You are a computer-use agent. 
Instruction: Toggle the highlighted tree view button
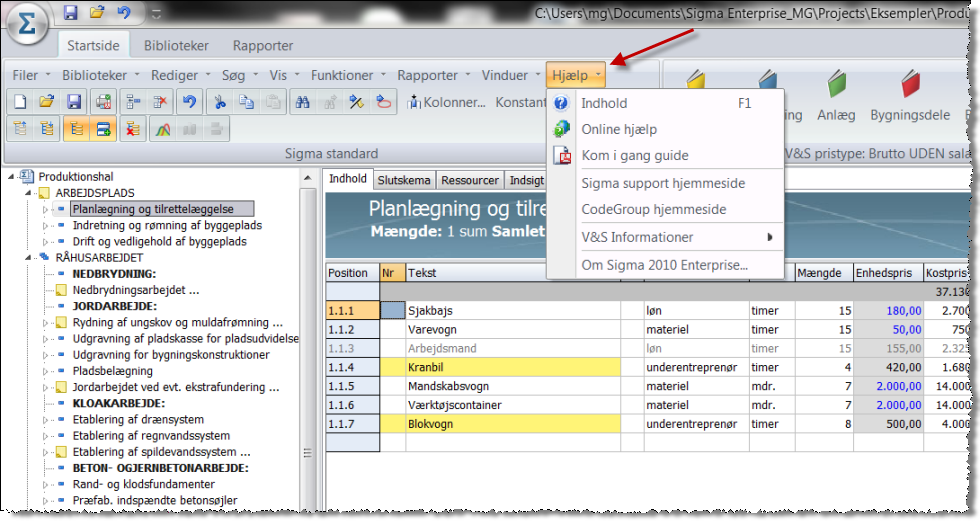pyautogui.click(x=74, y=128)
